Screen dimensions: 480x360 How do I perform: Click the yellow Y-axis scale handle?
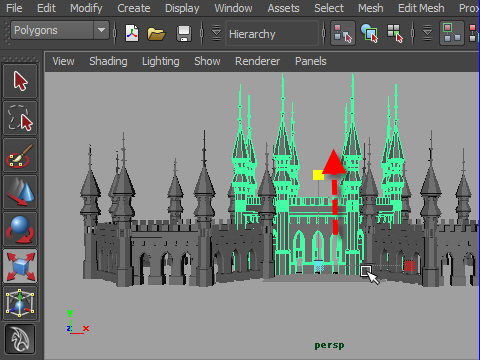(x=318, y=175)
